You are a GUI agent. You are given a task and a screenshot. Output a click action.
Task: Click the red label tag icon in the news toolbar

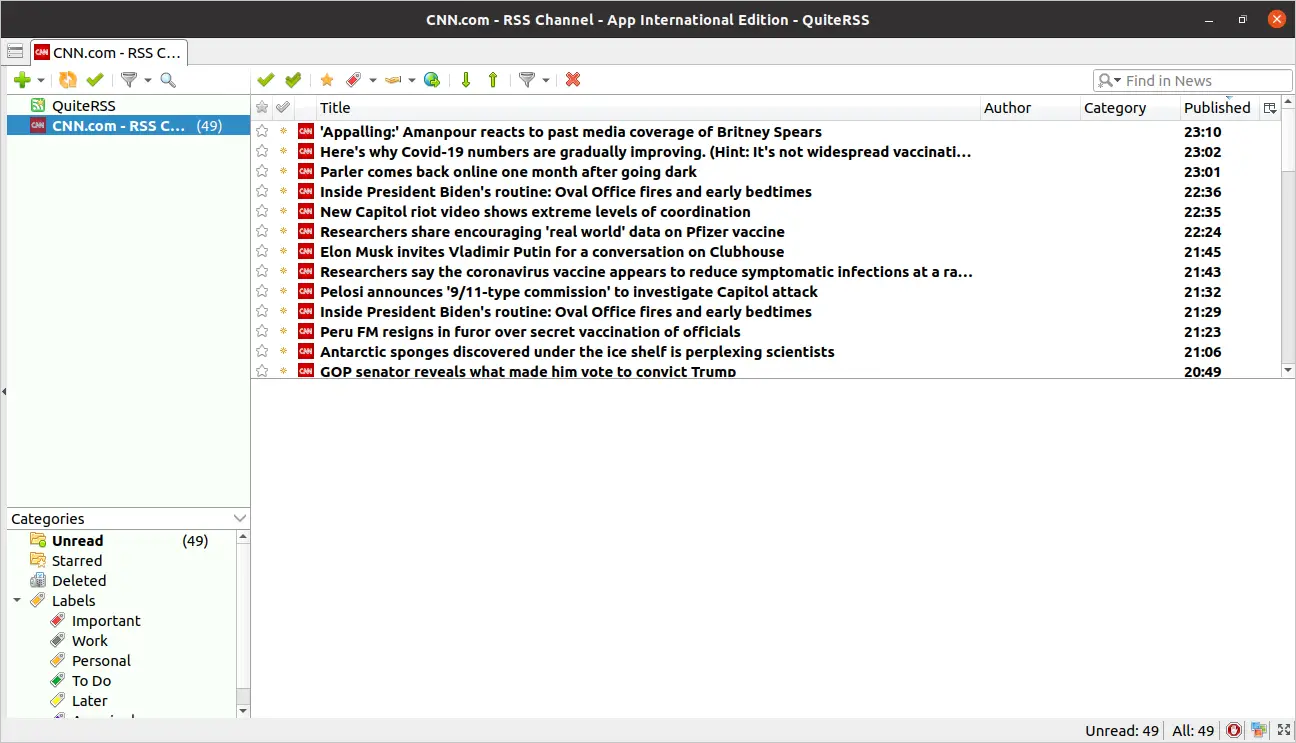point(354,80)
